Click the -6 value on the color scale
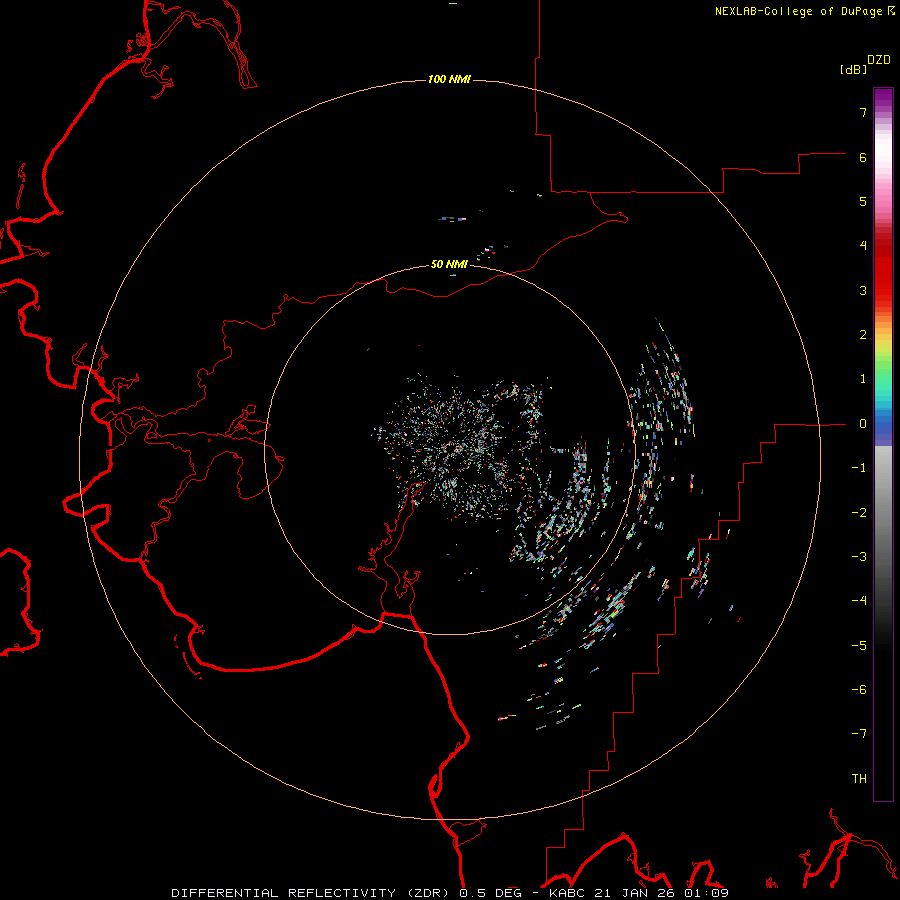Viewport: 900px width, 900px height. point(859,690)
